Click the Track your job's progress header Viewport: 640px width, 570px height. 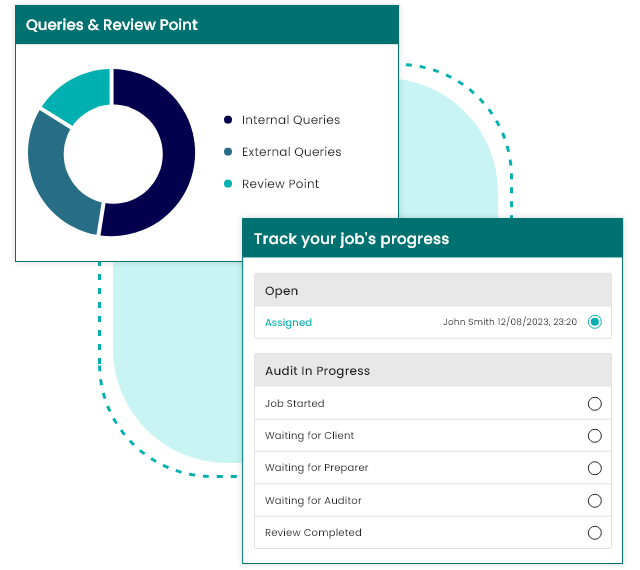pos(351,239)
